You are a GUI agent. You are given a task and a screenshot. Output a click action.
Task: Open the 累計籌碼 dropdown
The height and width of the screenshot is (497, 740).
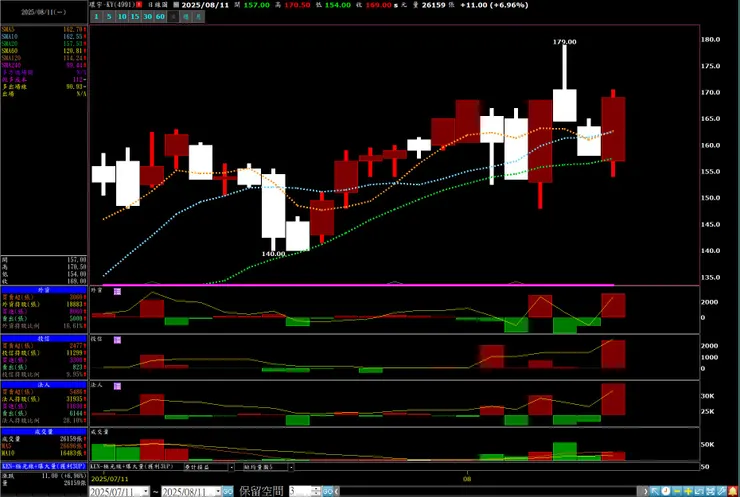[231, 467]
